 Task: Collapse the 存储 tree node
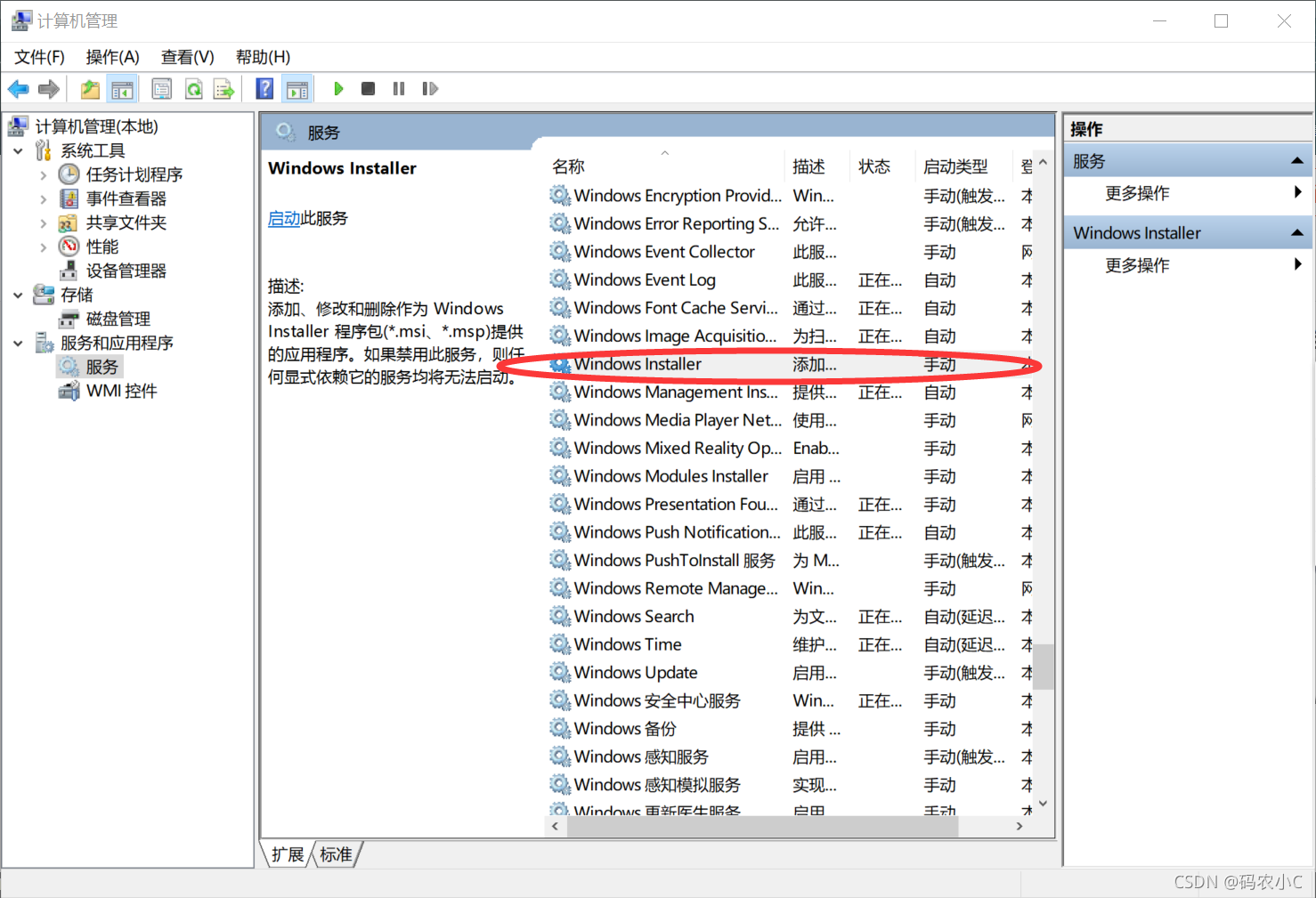(x=18, y=295)
